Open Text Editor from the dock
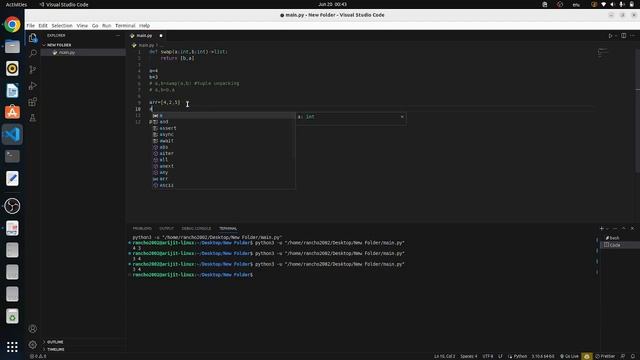Screen dimensions: 640x360 tap(12, 178)
